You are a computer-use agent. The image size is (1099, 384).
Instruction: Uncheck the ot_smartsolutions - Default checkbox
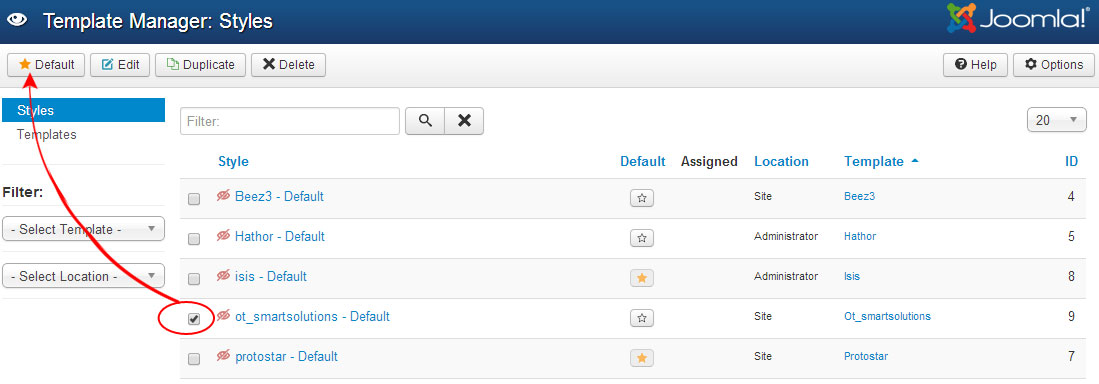194,319
